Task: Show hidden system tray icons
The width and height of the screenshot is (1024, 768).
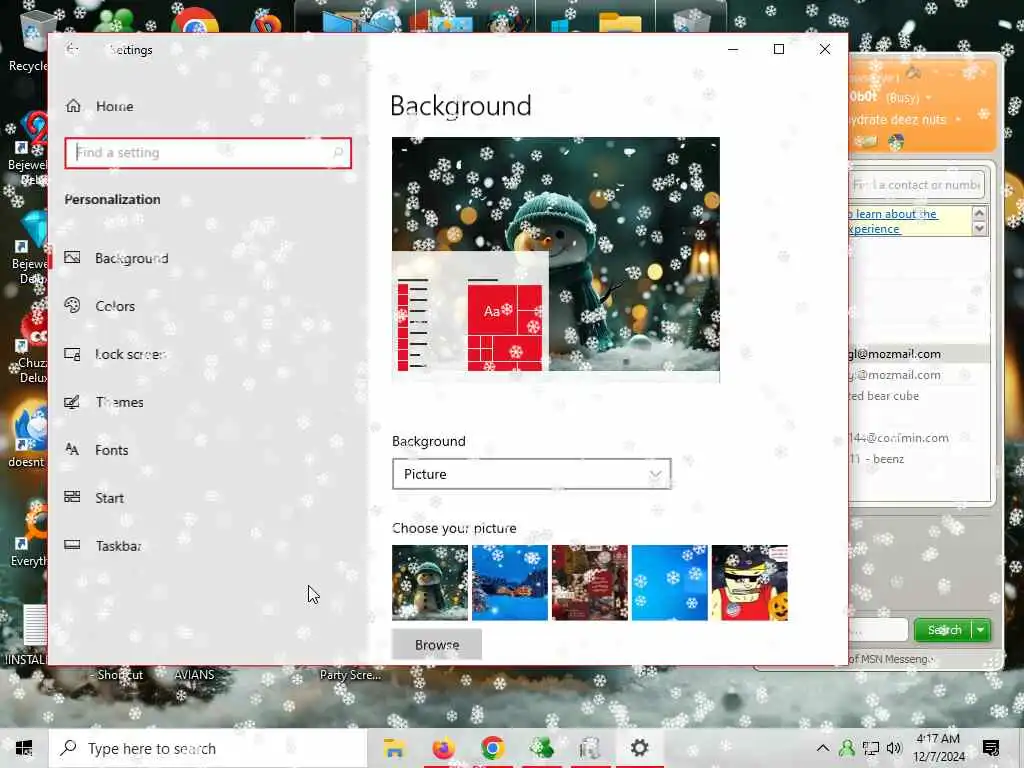Action: [x=823, y=748]
